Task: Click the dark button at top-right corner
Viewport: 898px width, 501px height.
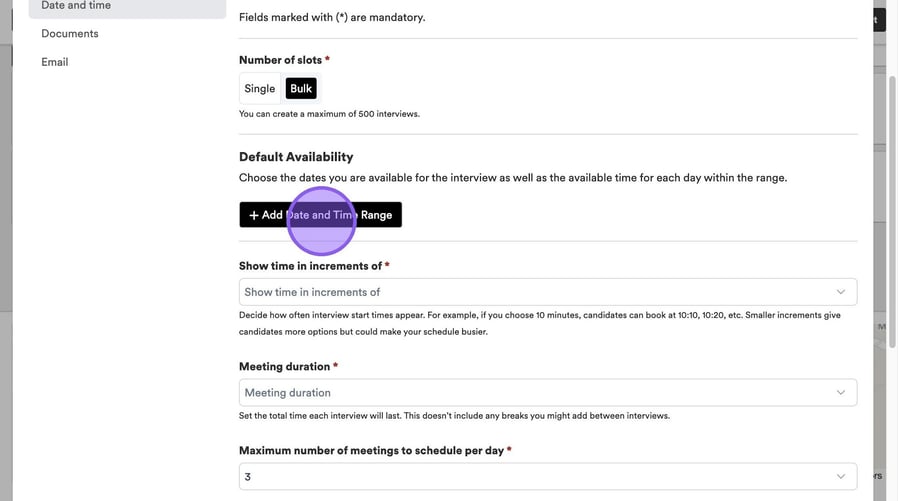Action: [878, 20]
